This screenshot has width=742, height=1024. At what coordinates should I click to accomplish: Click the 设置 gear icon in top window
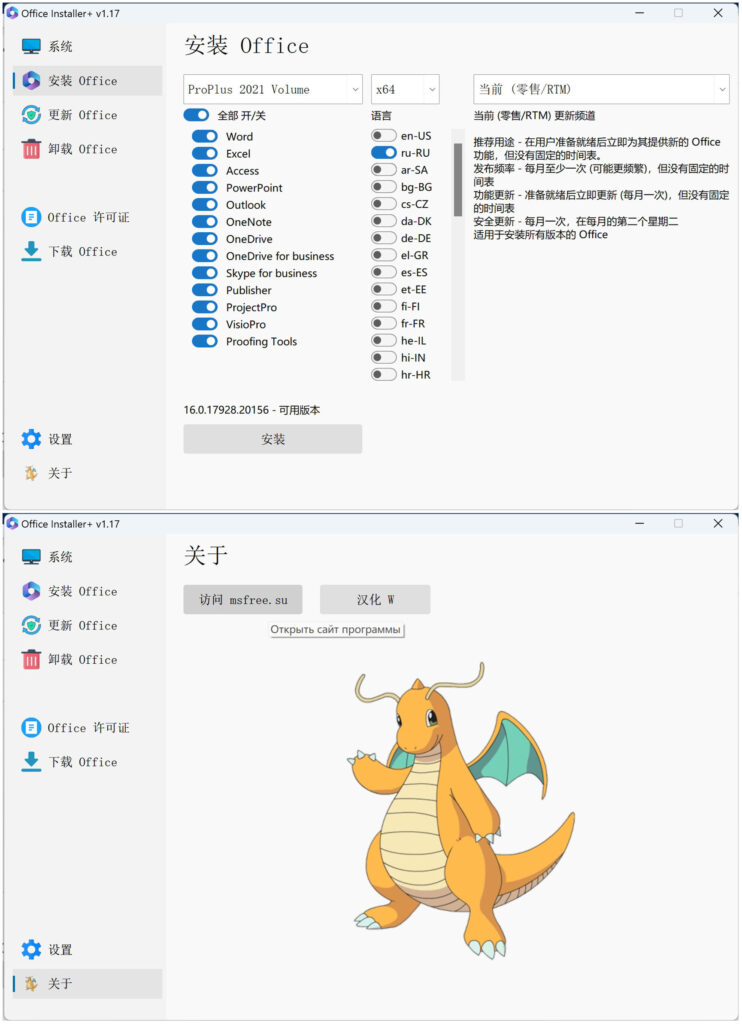(x=31, y=439)
